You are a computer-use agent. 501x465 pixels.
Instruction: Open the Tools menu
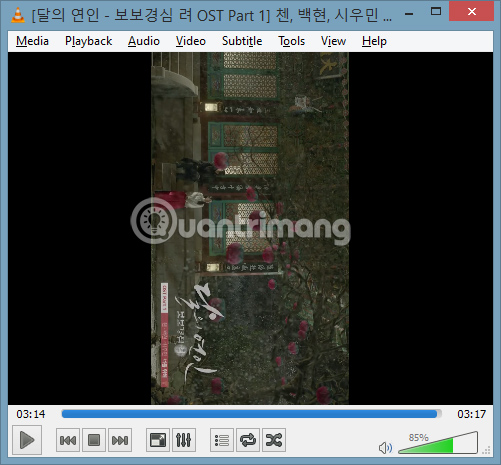292,41
